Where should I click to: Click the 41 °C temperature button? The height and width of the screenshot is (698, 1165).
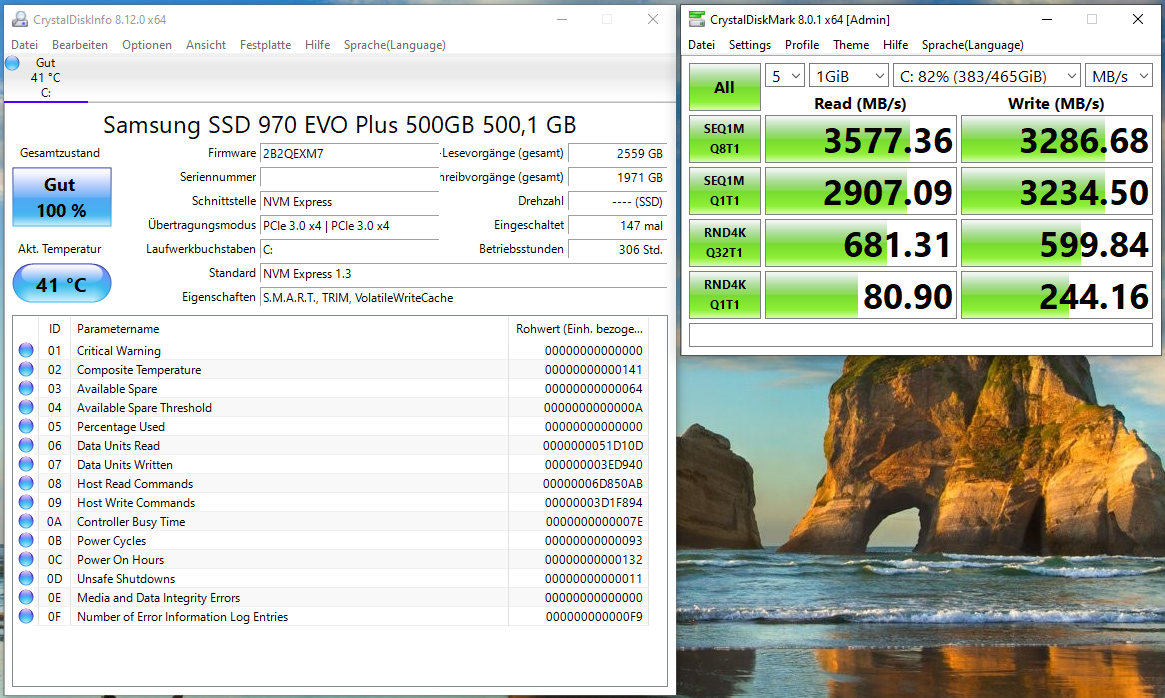click(62, 283)
